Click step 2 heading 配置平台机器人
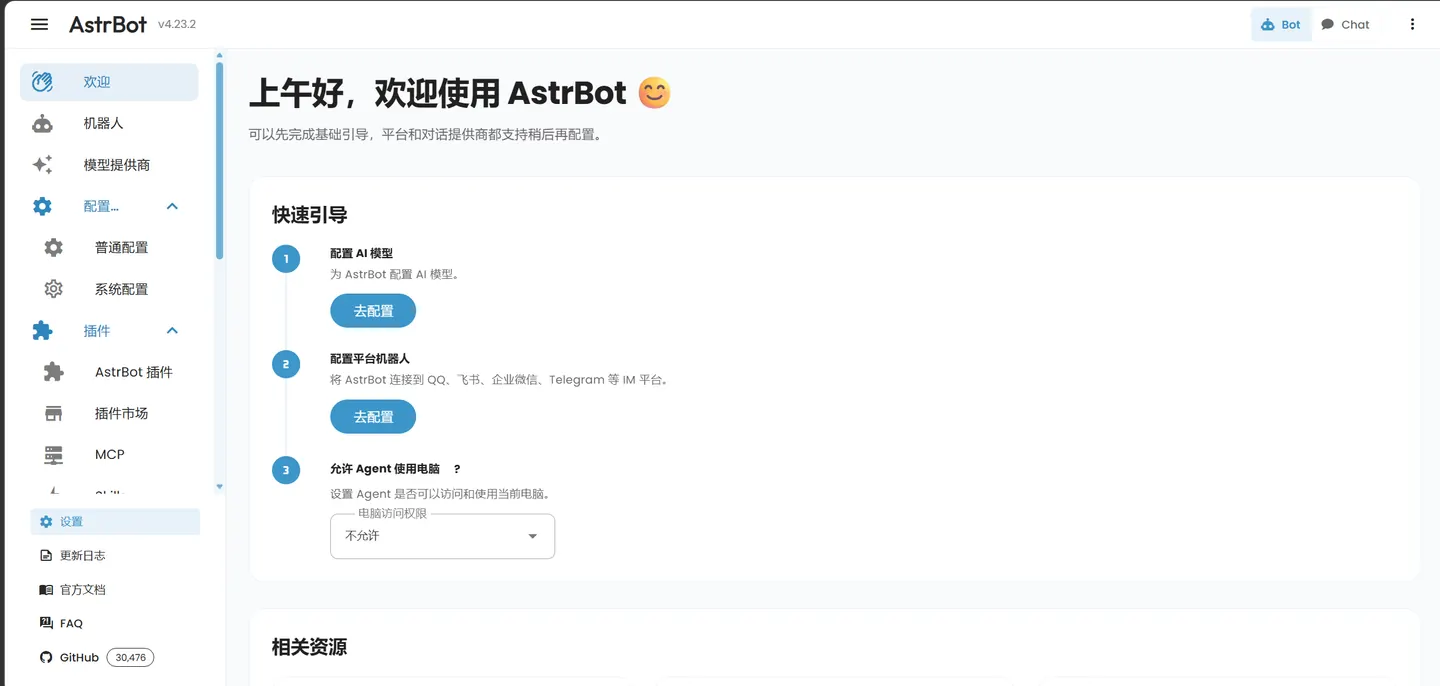1440x686 pixels. pos(370,359)
